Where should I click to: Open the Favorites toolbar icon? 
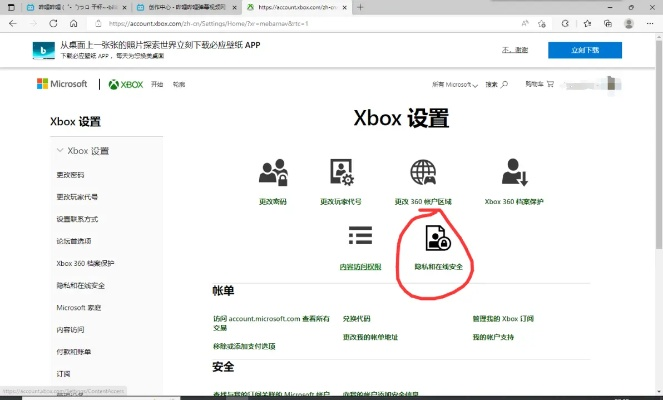587,24
